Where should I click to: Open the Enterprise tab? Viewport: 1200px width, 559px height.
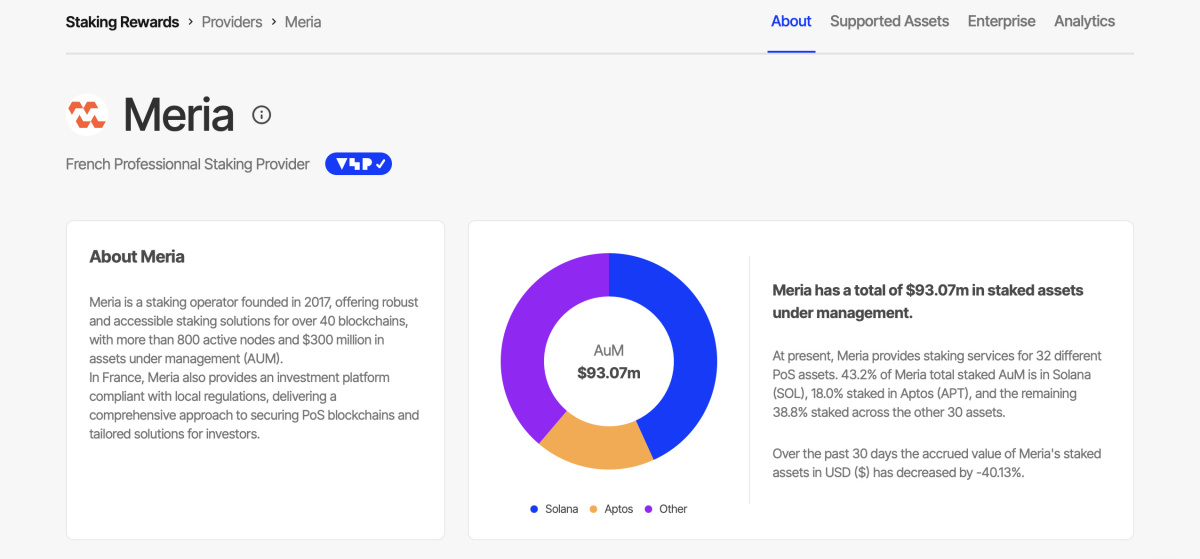(x=1001, y=21)
